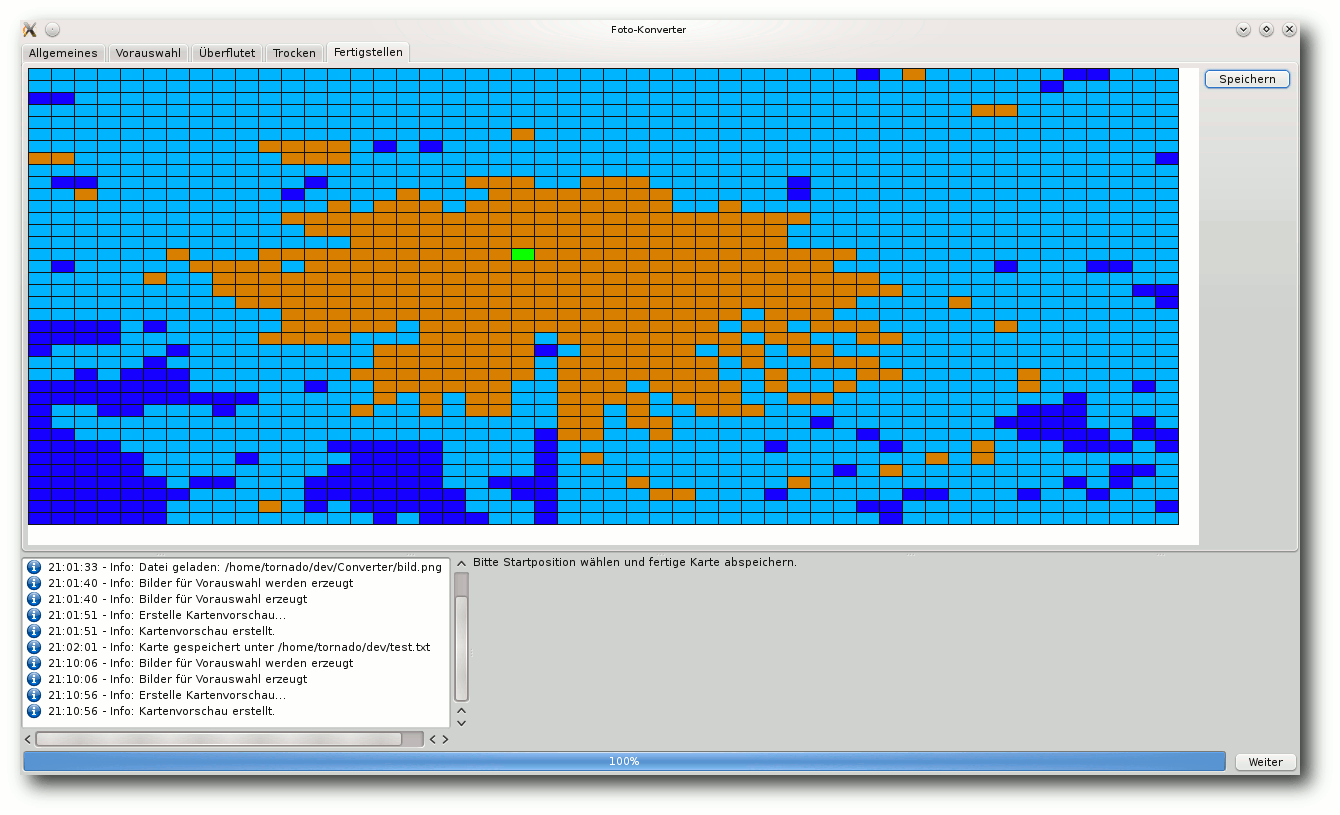
Task: Click the 100% progress bar
Action: point(624,762)
